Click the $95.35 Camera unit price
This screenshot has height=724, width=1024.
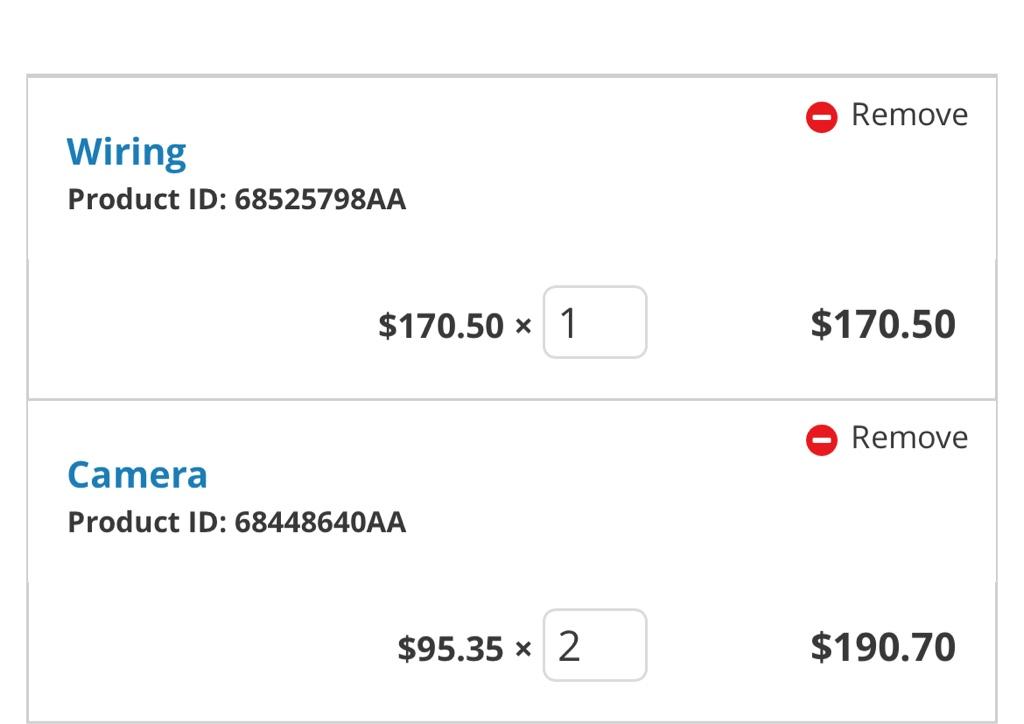(x=451, y=649)
